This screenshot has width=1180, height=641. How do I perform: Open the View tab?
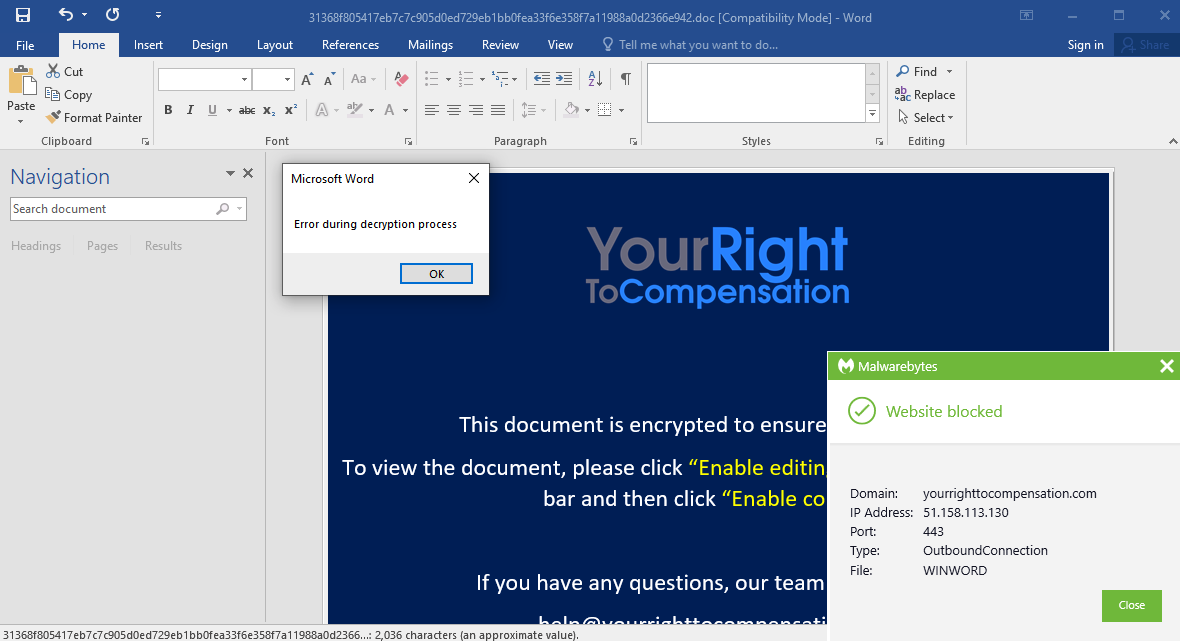pos(560,45)
